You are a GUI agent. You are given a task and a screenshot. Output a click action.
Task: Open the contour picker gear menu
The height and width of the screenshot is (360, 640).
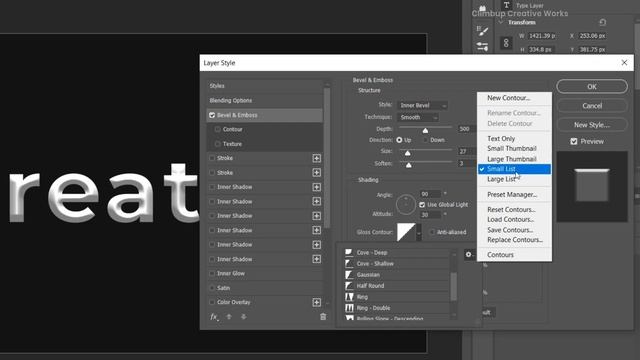point(469,255)
